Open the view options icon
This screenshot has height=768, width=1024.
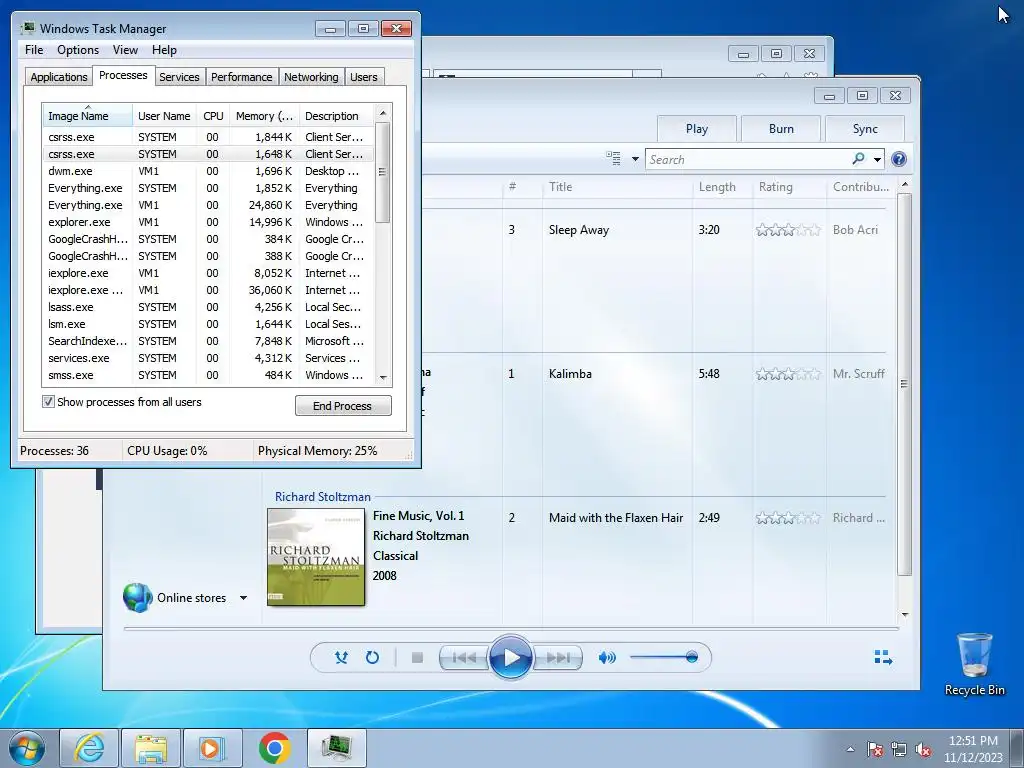[613, 159]
